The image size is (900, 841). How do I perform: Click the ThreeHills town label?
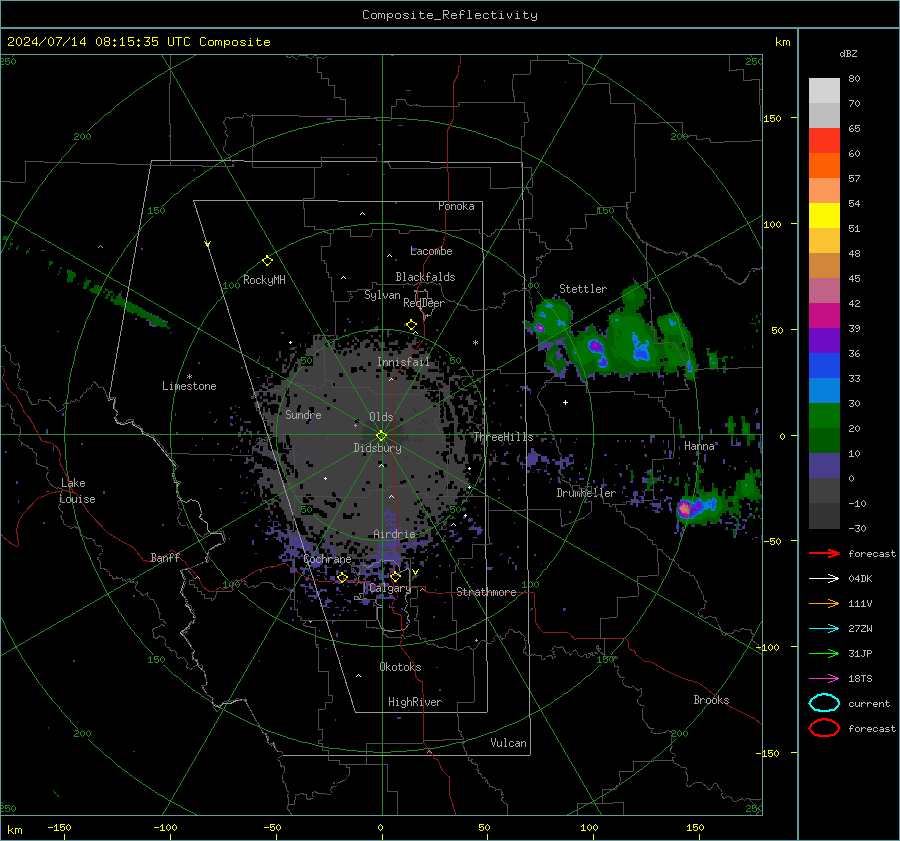coord(503,437)
